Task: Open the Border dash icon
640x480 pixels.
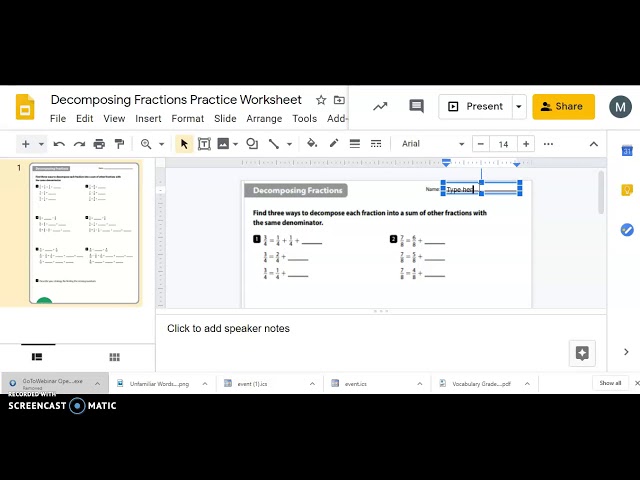Action: pyautogui.click(x=376, y=144)
